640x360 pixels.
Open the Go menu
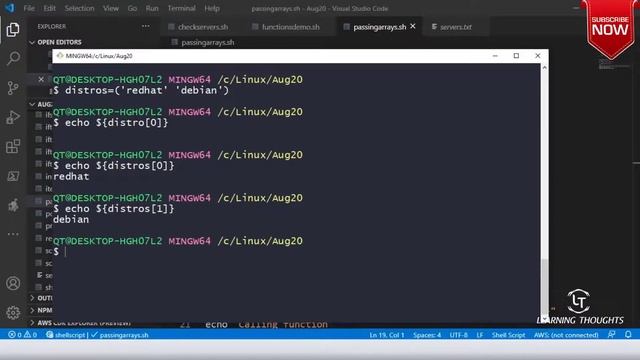(x=132, y=8)
